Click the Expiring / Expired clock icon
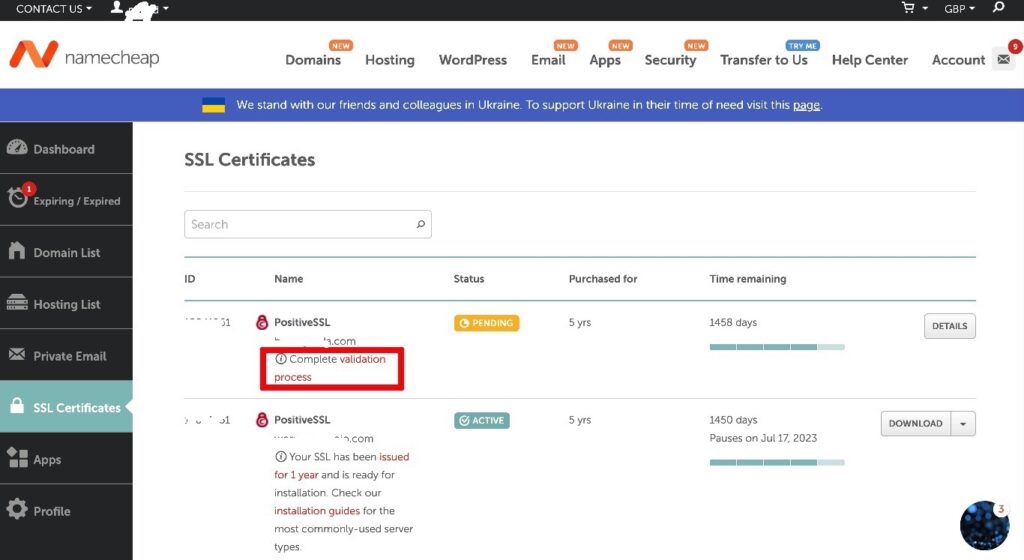This screenshot has width=1024, height=560. [18, 198]
